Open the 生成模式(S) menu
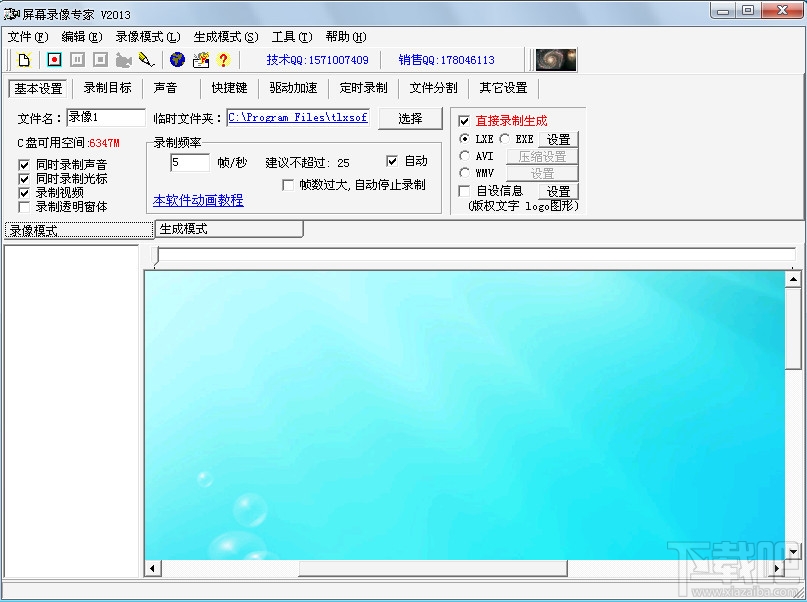Viewport: 807px width, 602px height. (x=226, y=37)
